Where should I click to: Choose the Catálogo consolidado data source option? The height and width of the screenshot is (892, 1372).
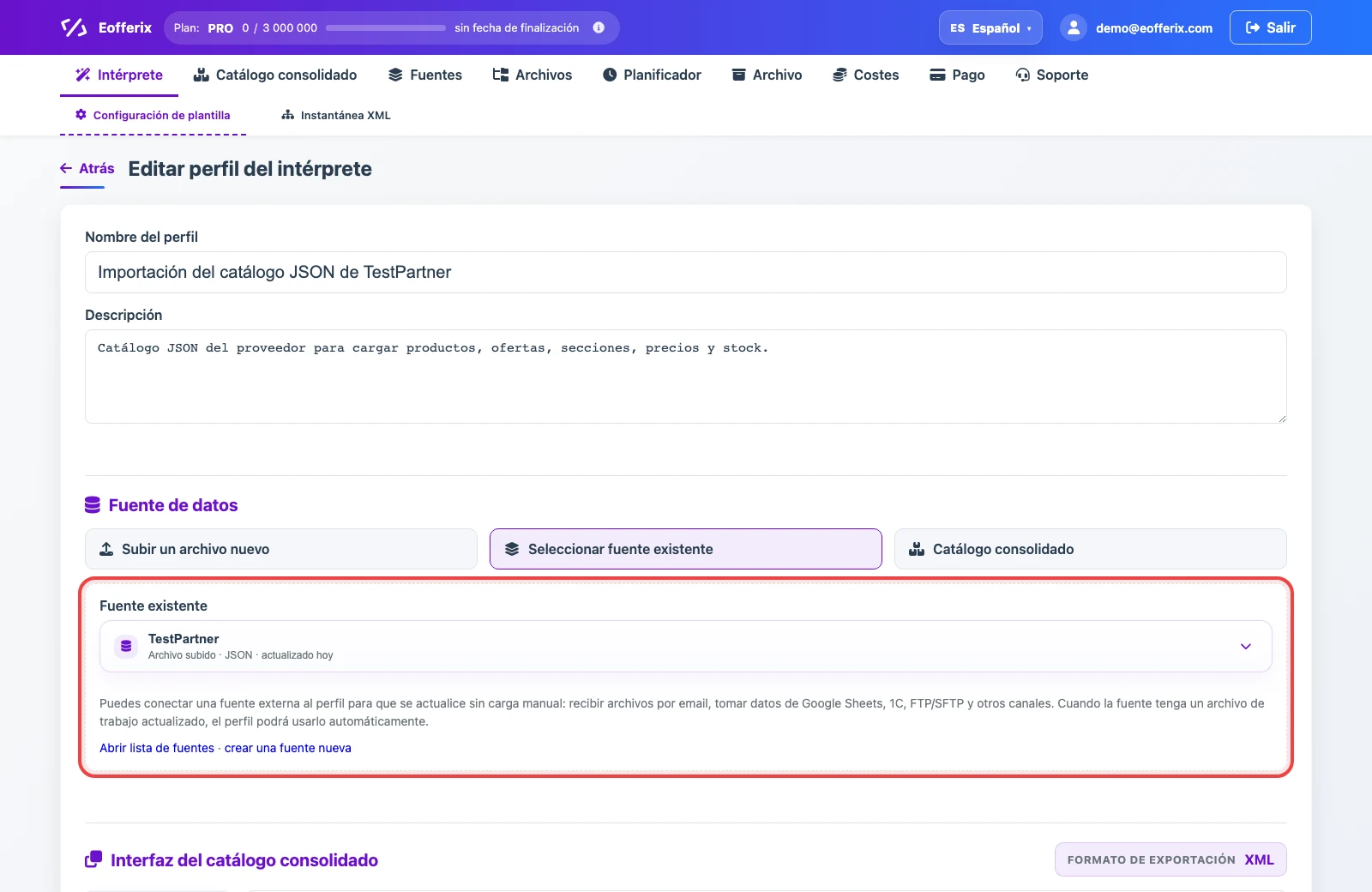(x=1091, y=549)
